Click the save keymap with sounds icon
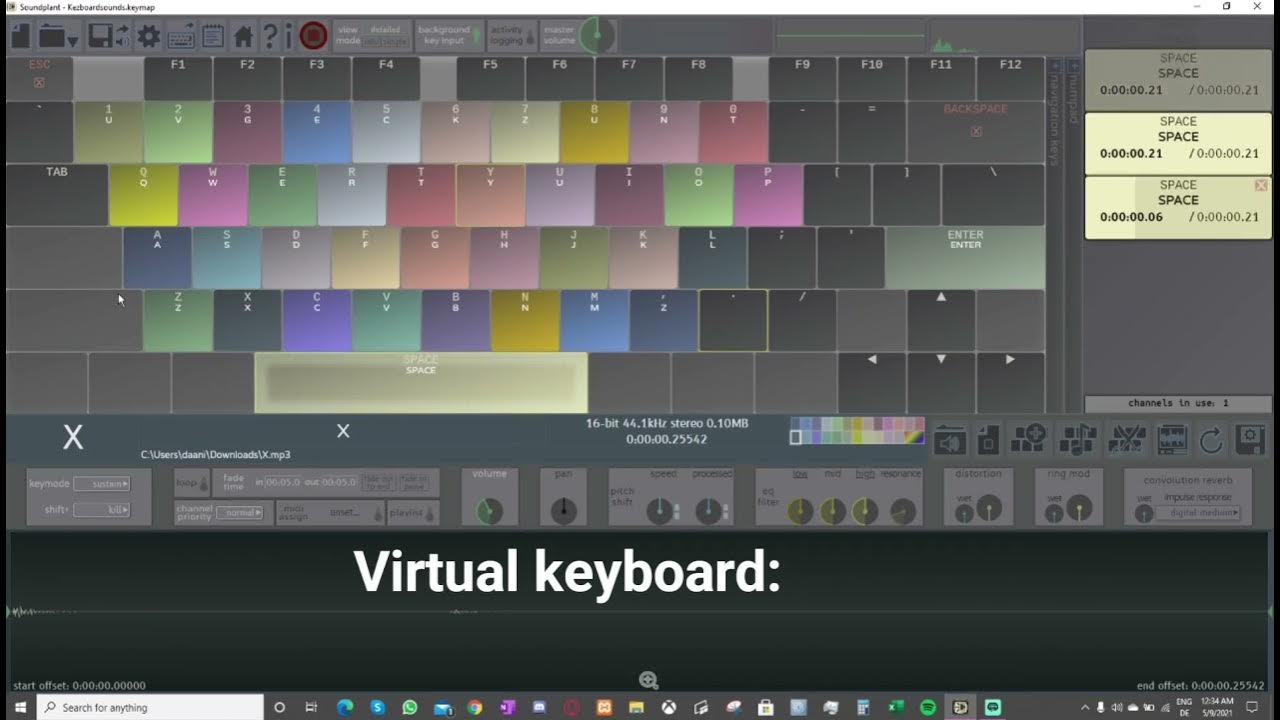1280x720 pixels. pyautogui.click(x=122, y=37)
